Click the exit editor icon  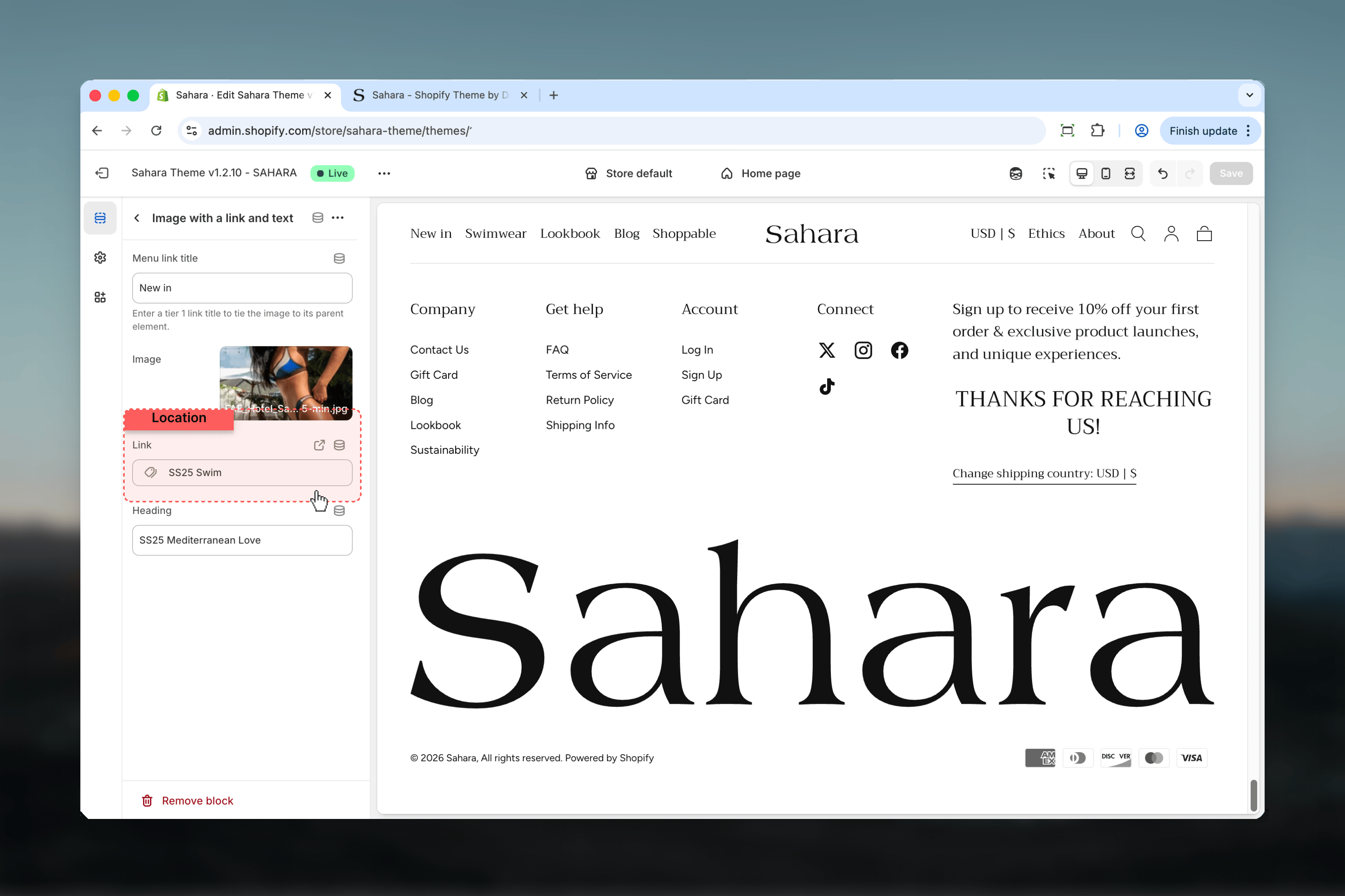(103, 173)
